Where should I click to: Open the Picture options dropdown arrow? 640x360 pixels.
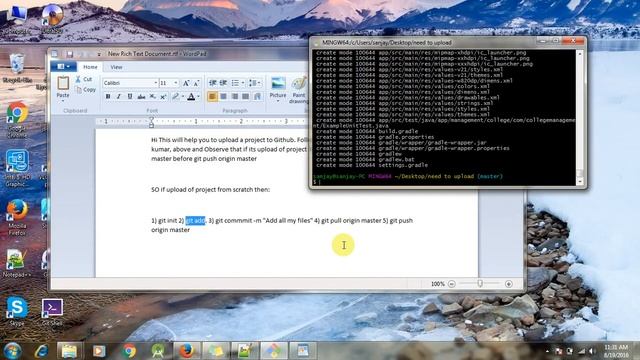coord(278,100)
